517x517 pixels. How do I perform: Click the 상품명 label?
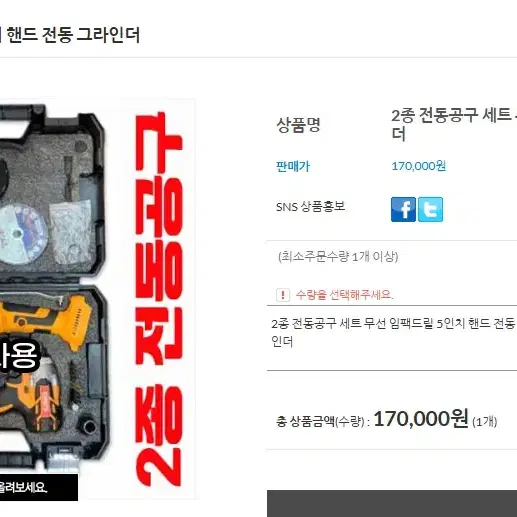[x=298, y=125]
